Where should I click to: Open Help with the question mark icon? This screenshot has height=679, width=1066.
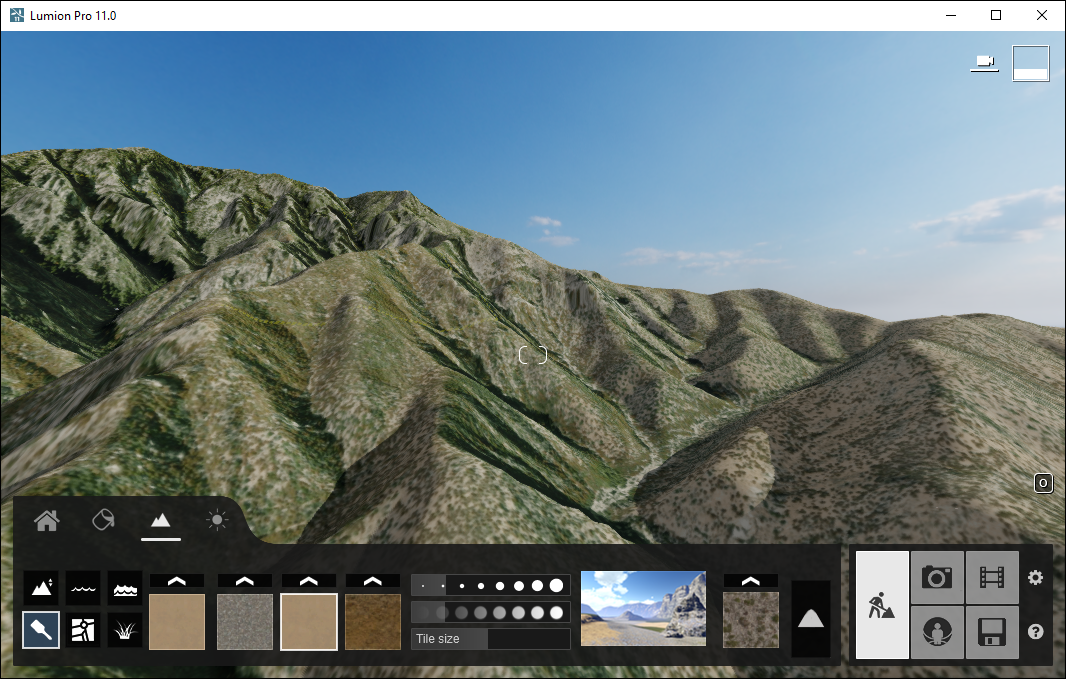[1035, 632]
